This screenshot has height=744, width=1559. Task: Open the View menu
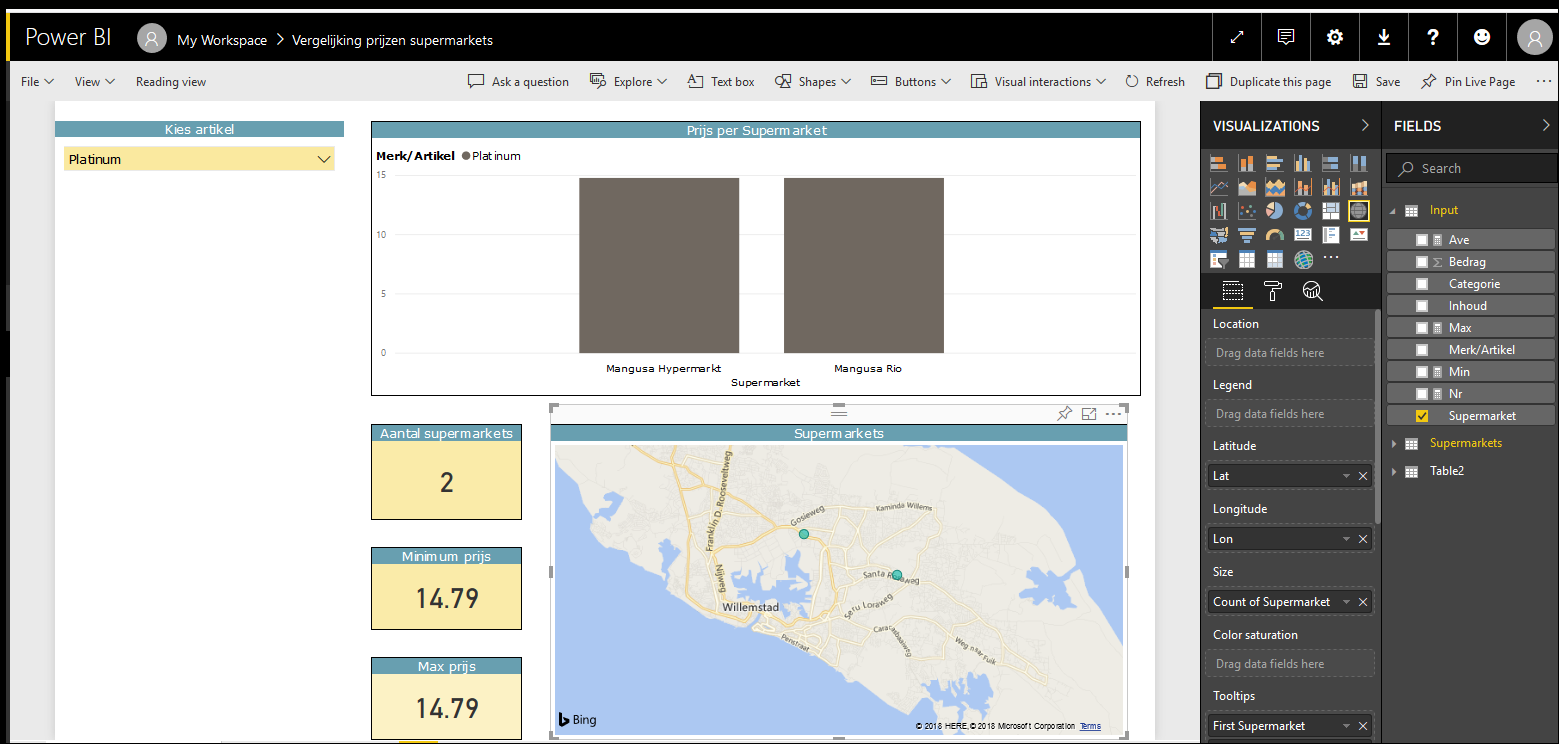coord(95,82)
